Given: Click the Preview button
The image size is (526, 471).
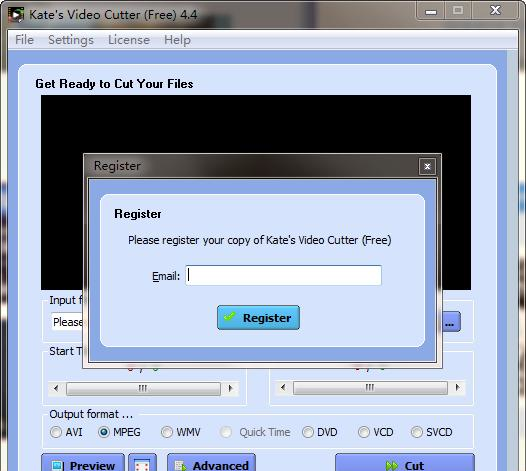Looking at the screenshot, I should click(83, 463).
